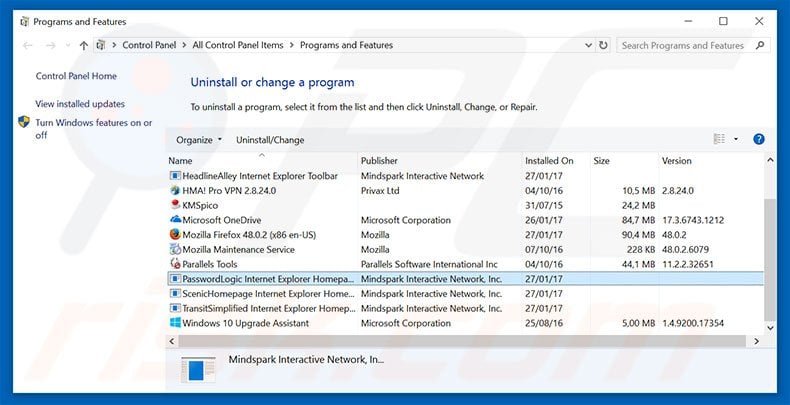Open the recent locations dropdown arrow
Image resolution: width=790 pixels, height=405 pixels.
pyautogui.click(x=68, y=45)
